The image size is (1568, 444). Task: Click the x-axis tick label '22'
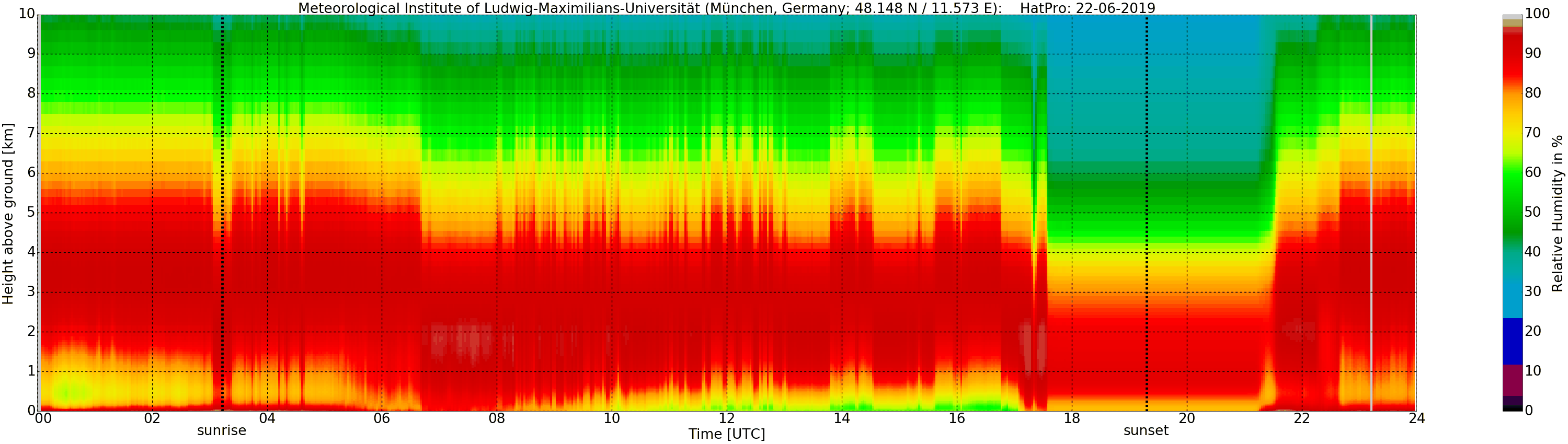point(1301,418)
